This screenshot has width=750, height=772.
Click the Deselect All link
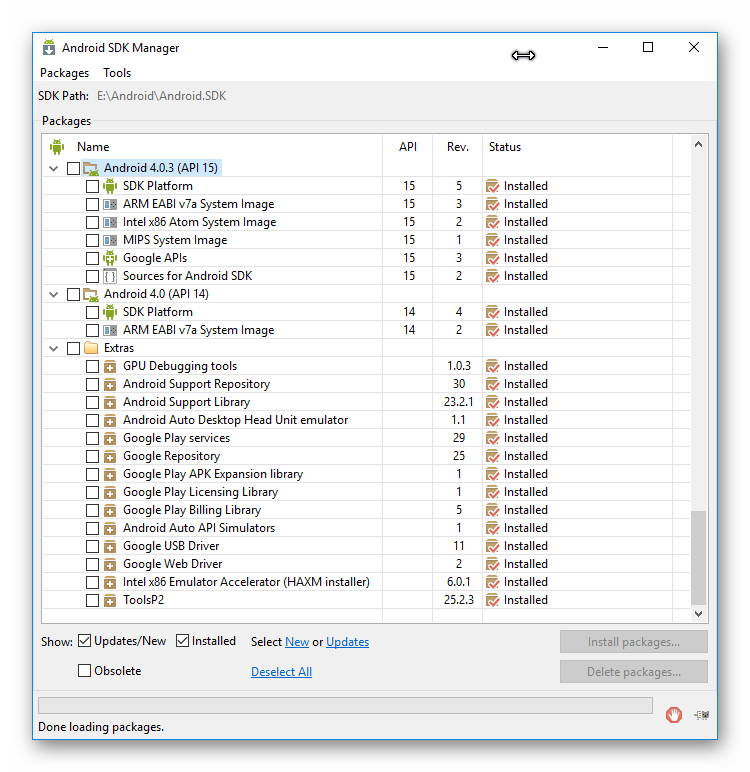pos(281,672)
